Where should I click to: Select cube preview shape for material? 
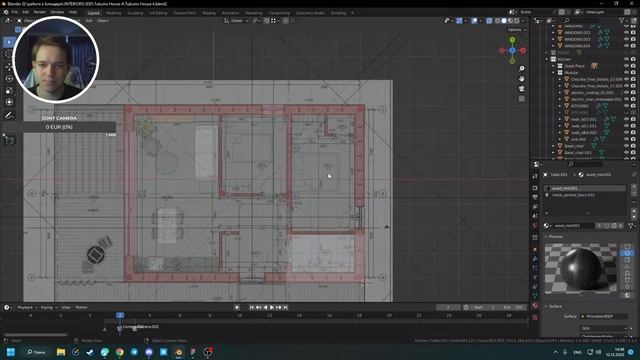(x=628, y=260)
